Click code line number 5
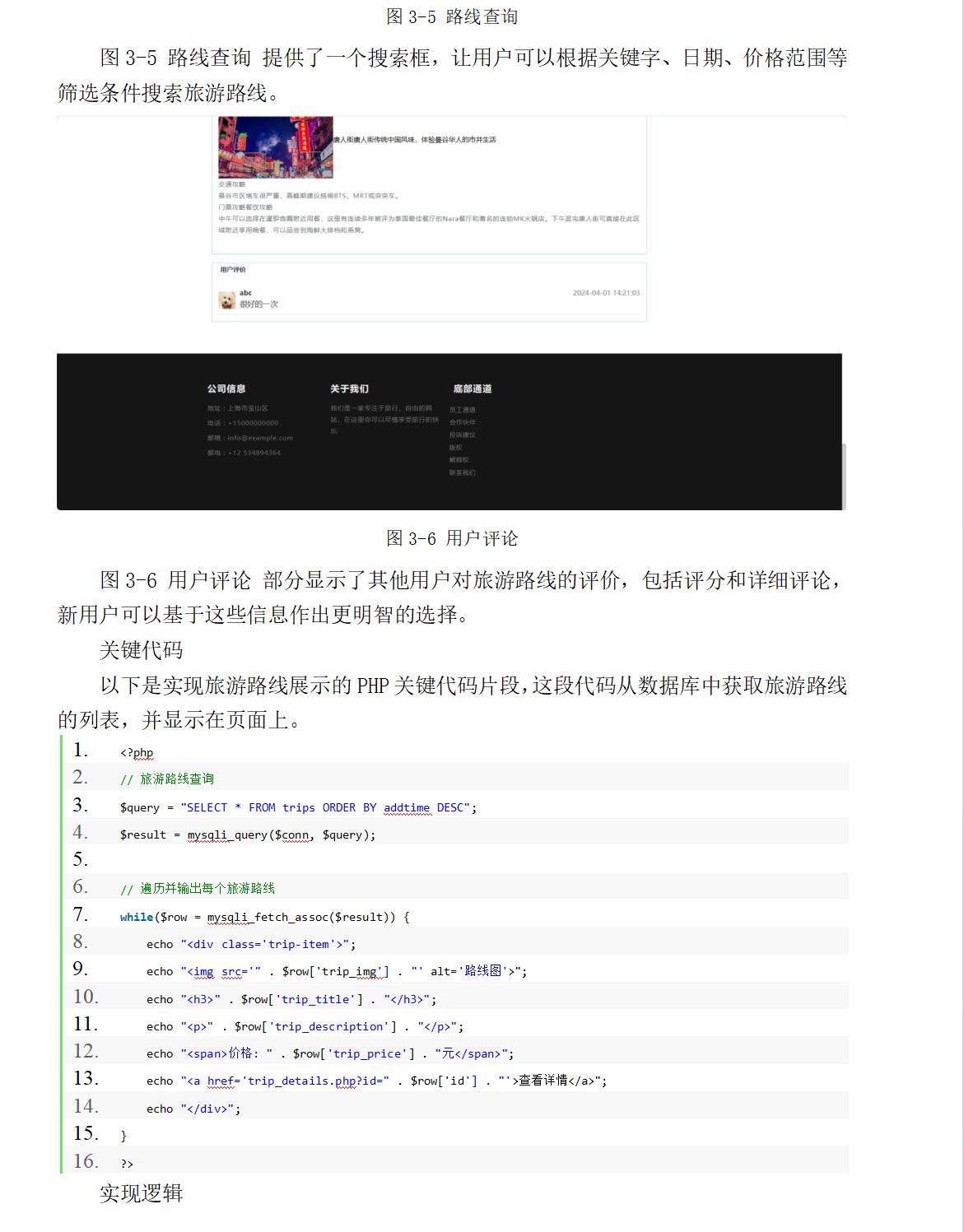 (80, 859)
